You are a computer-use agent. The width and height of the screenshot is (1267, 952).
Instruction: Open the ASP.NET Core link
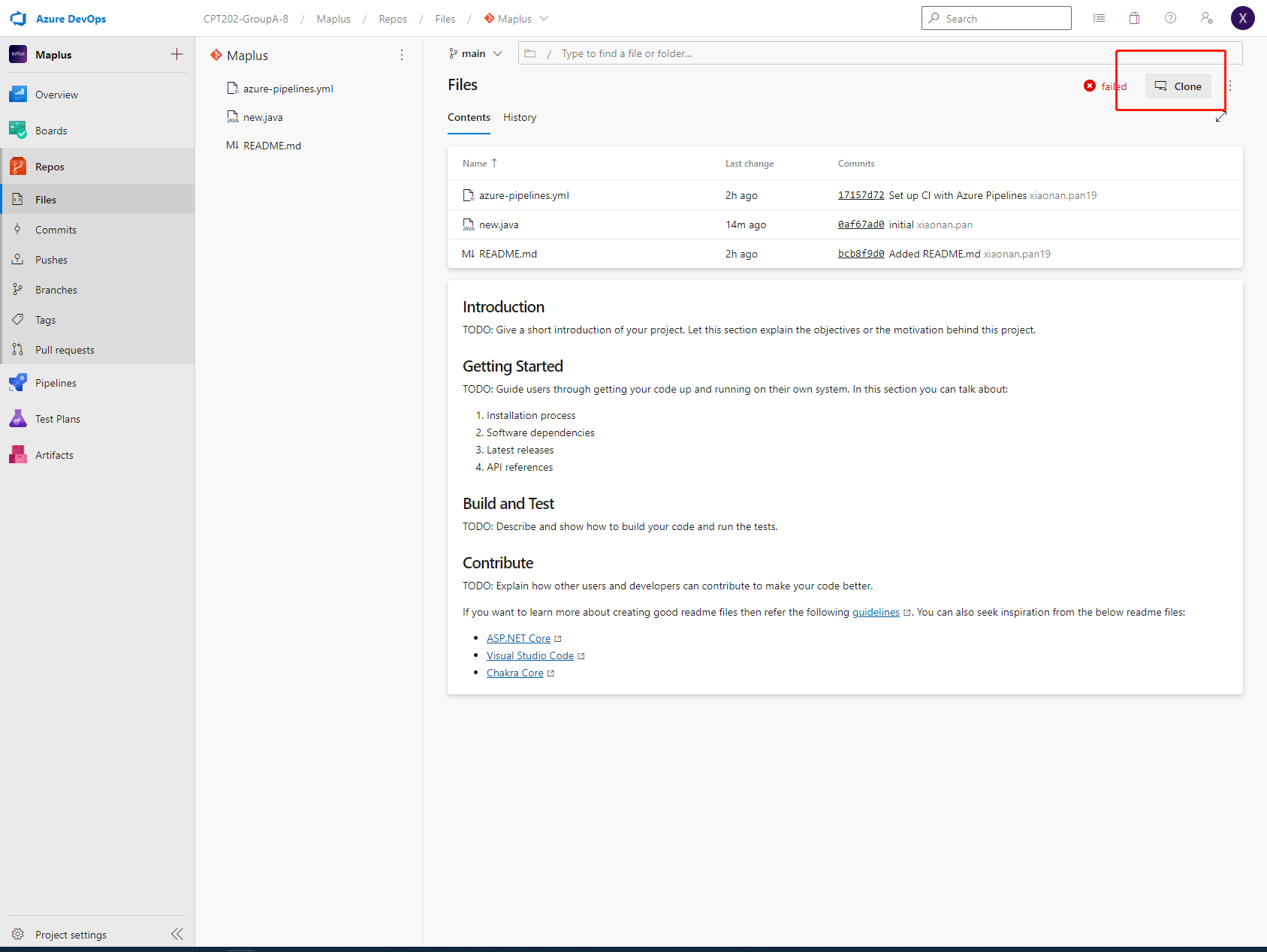pos(518,638)
